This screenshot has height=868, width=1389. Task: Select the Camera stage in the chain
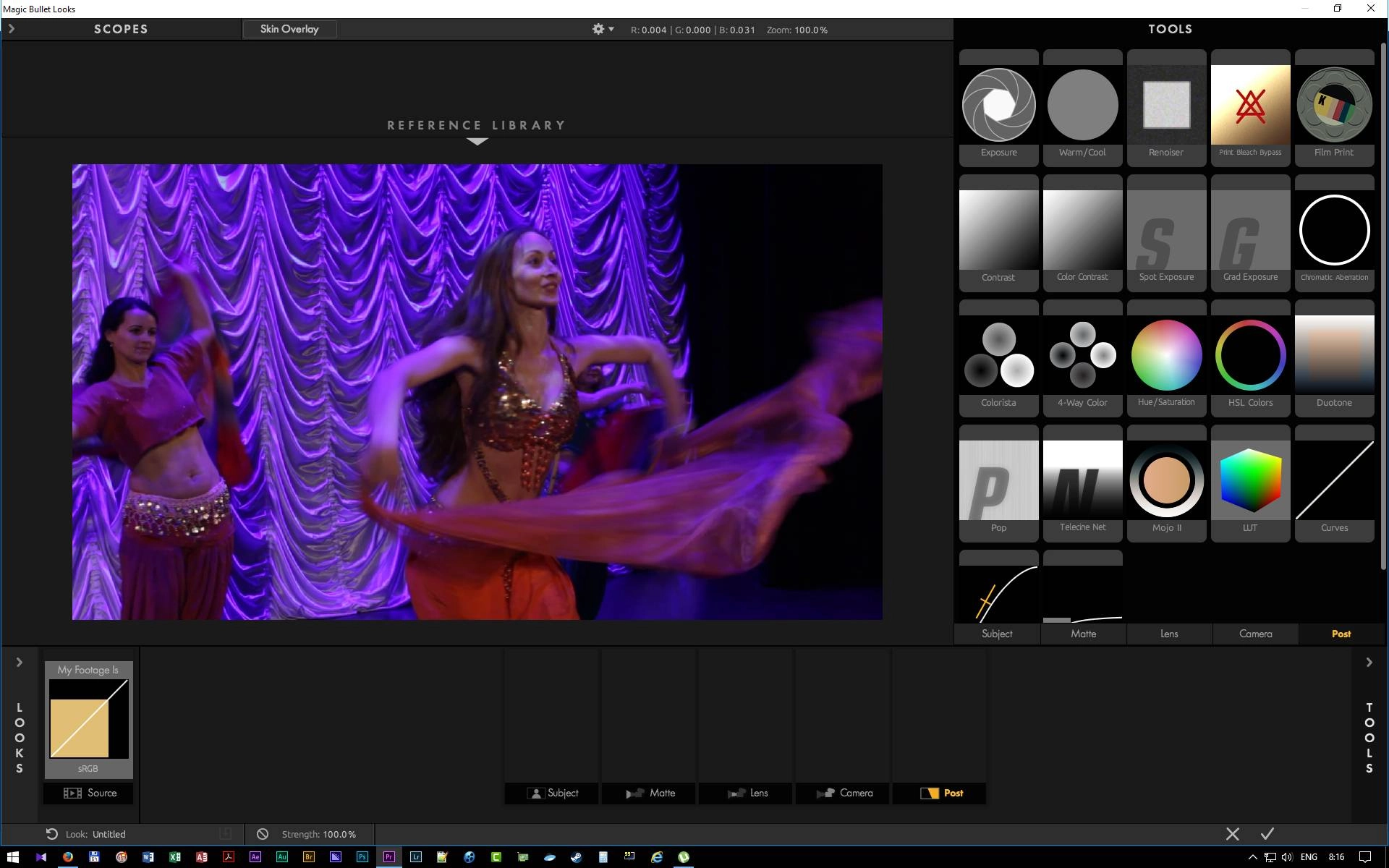point(843,793)
